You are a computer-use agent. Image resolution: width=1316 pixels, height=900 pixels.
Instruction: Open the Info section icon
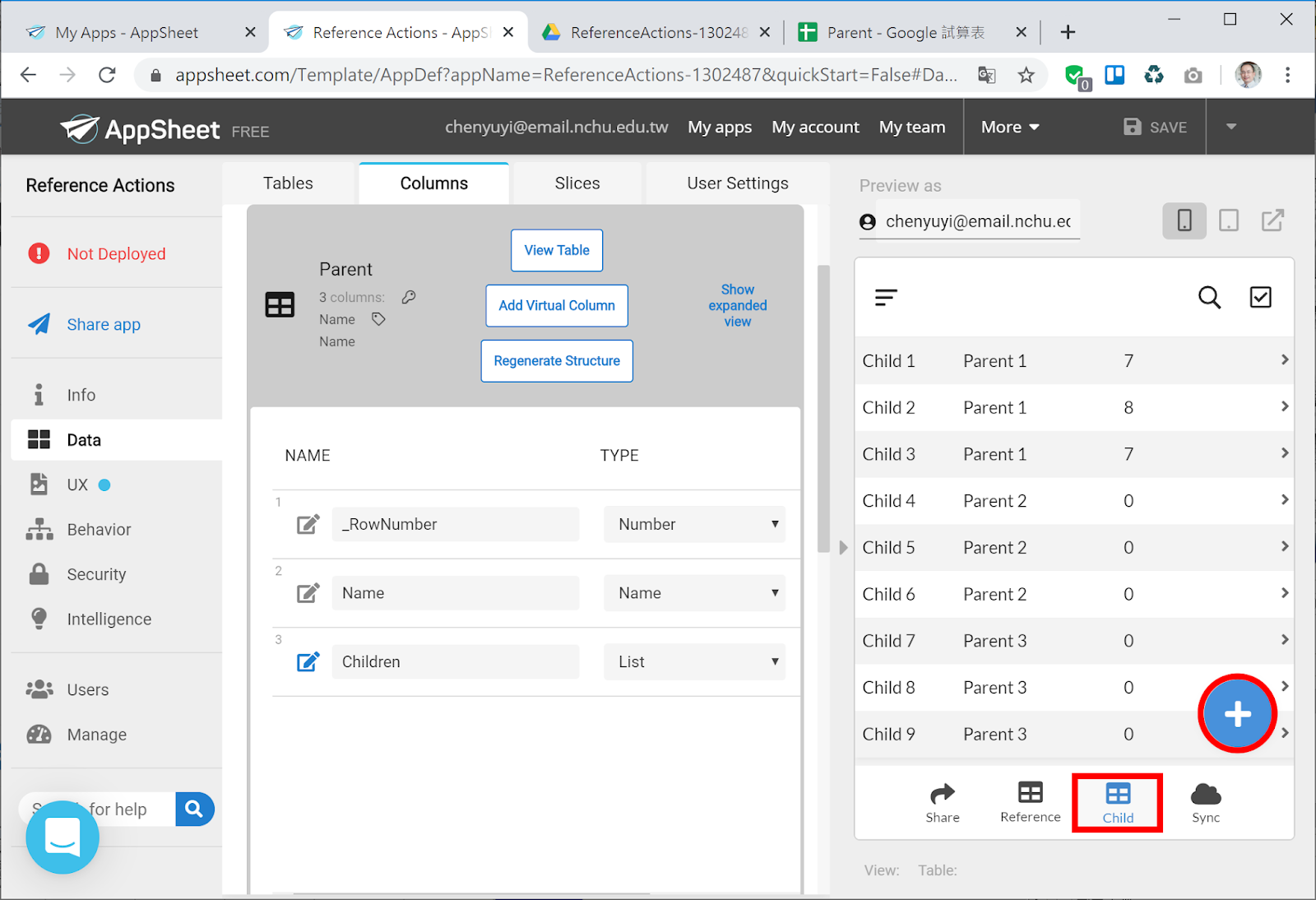(x=39, y=395)
